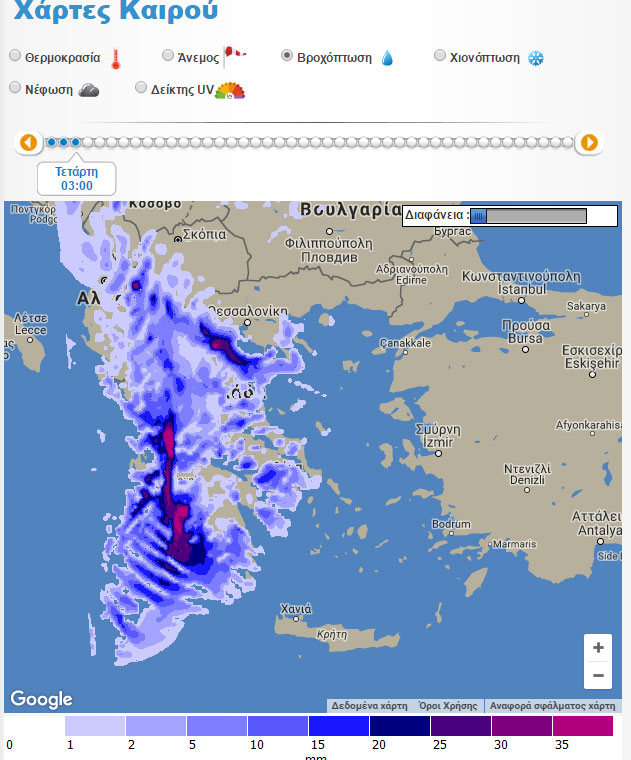Click the thermometer icon next to Θερμοκρασία

coord(116,58)
